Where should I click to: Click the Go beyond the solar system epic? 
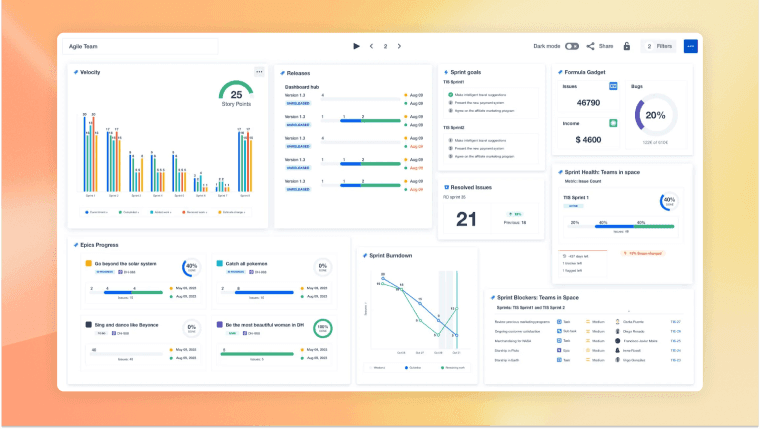coord(126,264)
